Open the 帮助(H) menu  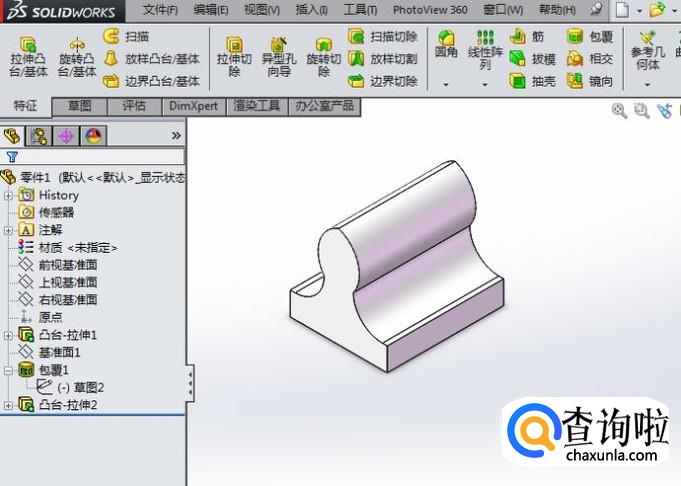[x=557, y=10]
